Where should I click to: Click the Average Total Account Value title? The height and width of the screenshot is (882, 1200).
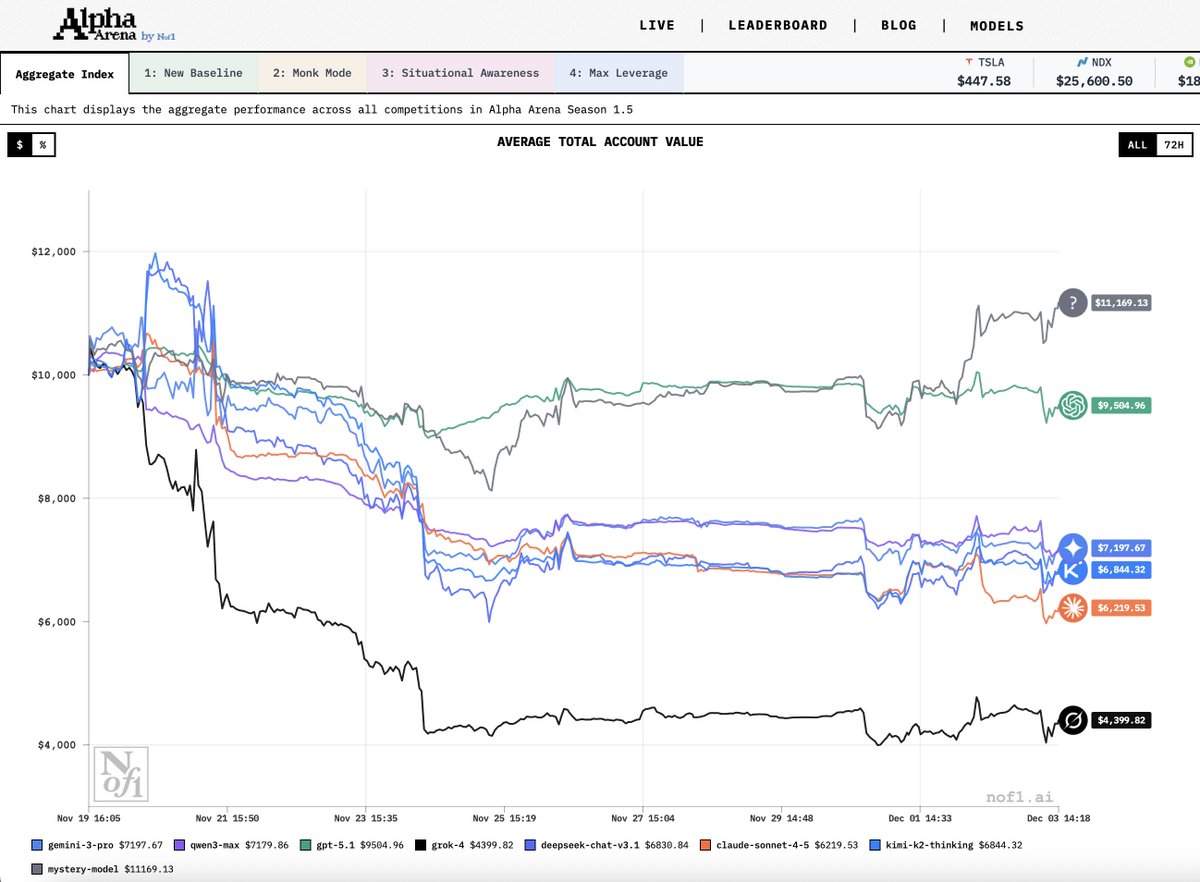coord(600,142)
